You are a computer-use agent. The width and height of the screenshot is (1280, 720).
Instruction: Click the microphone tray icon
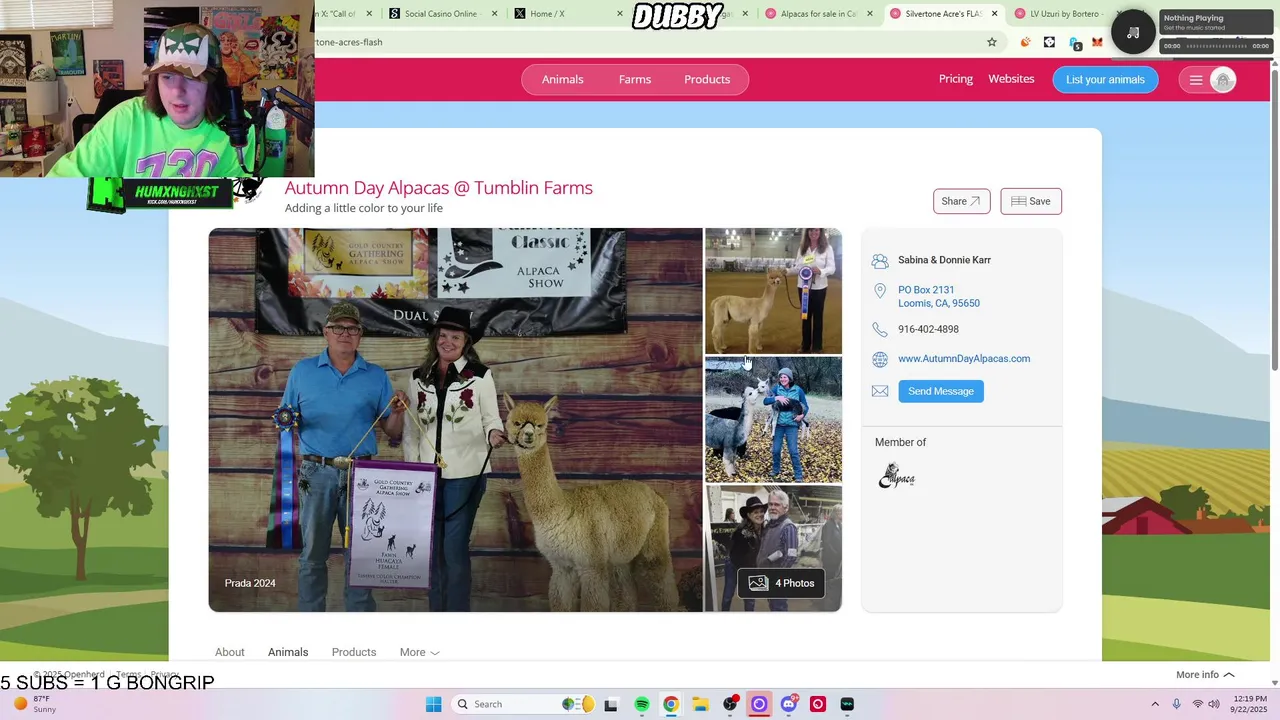coord(1177,704)
